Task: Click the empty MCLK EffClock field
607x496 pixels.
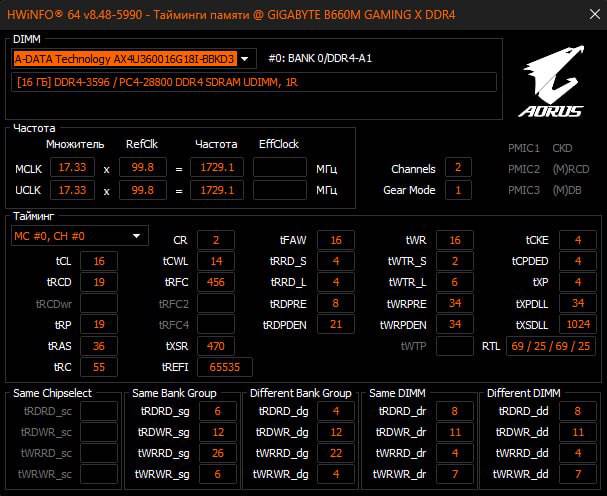Action: 279,167
